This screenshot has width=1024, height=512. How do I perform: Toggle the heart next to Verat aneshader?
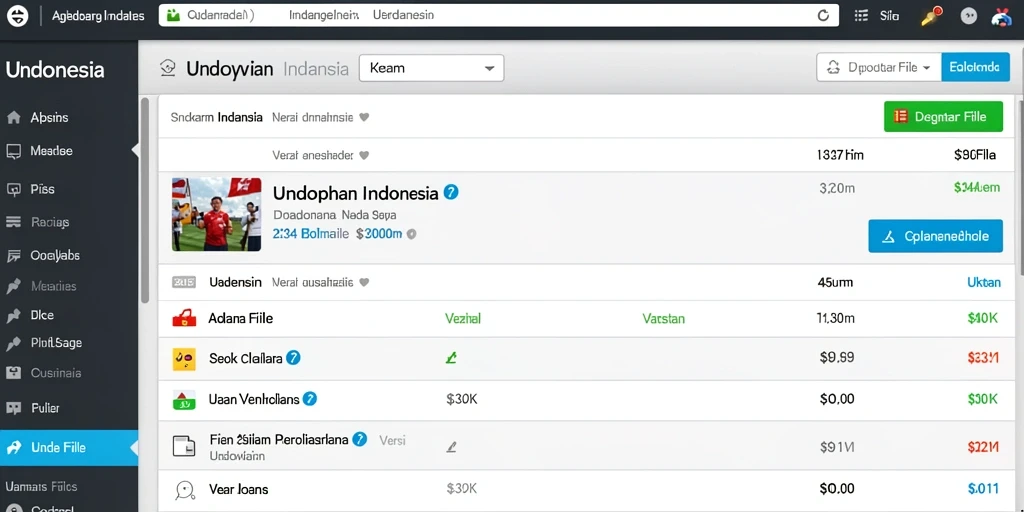364,156
